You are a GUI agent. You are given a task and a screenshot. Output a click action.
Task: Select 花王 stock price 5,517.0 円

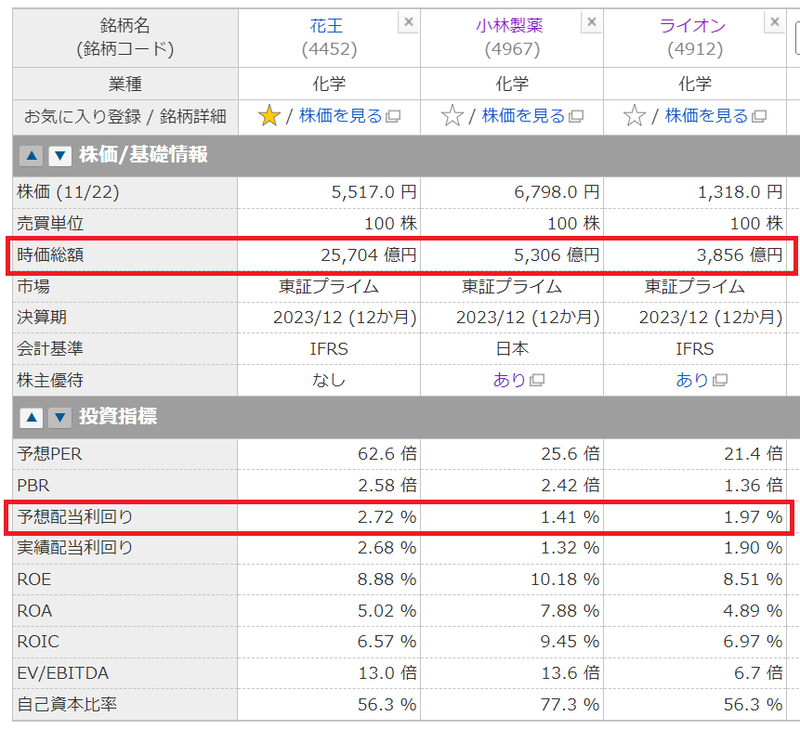click(374, 192)
